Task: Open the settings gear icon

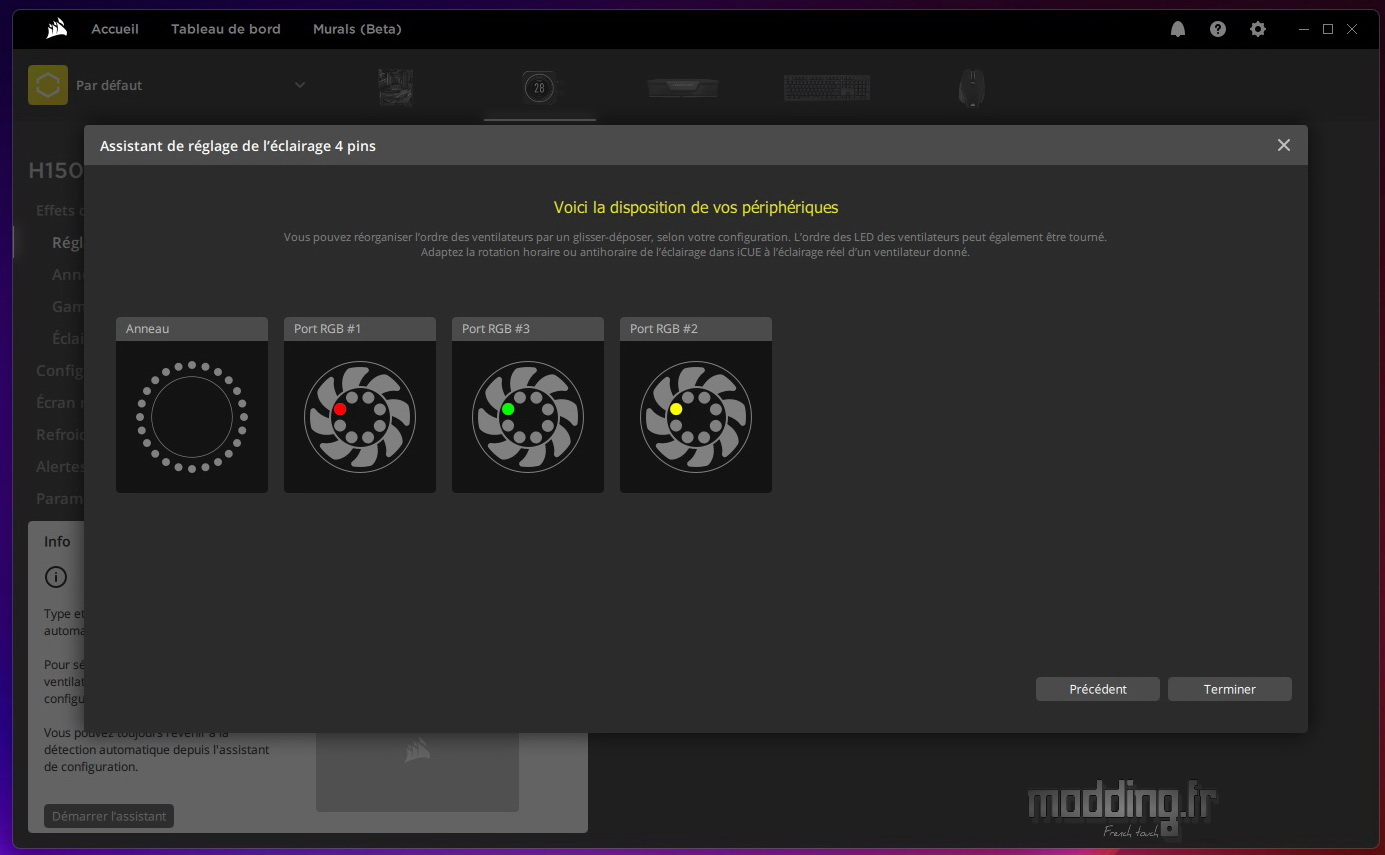Action: (1258, 29)
